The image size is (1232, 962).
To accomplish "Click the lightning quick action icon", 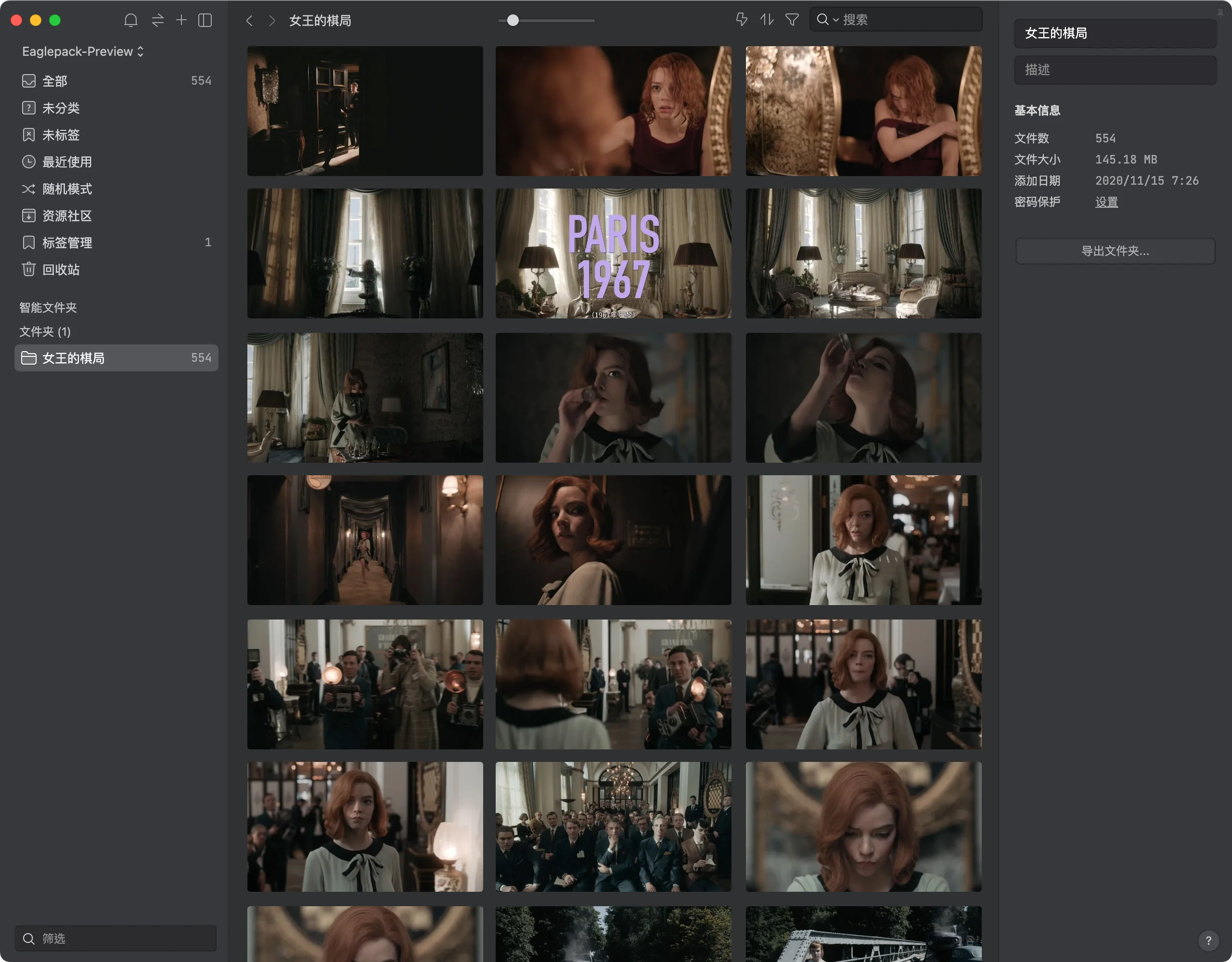I will point(741,20).
